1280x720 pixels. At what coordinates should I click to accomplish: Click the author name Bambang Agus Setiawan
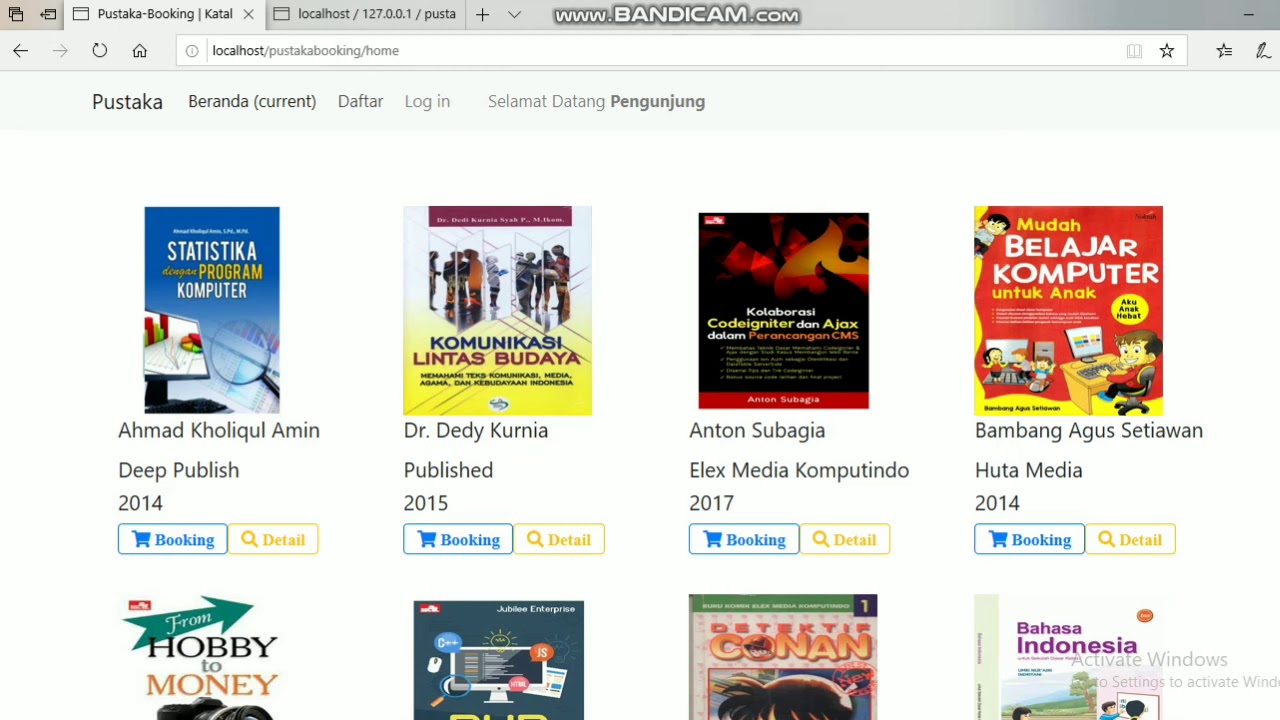pyautogui.click(x=1089, y=430)
